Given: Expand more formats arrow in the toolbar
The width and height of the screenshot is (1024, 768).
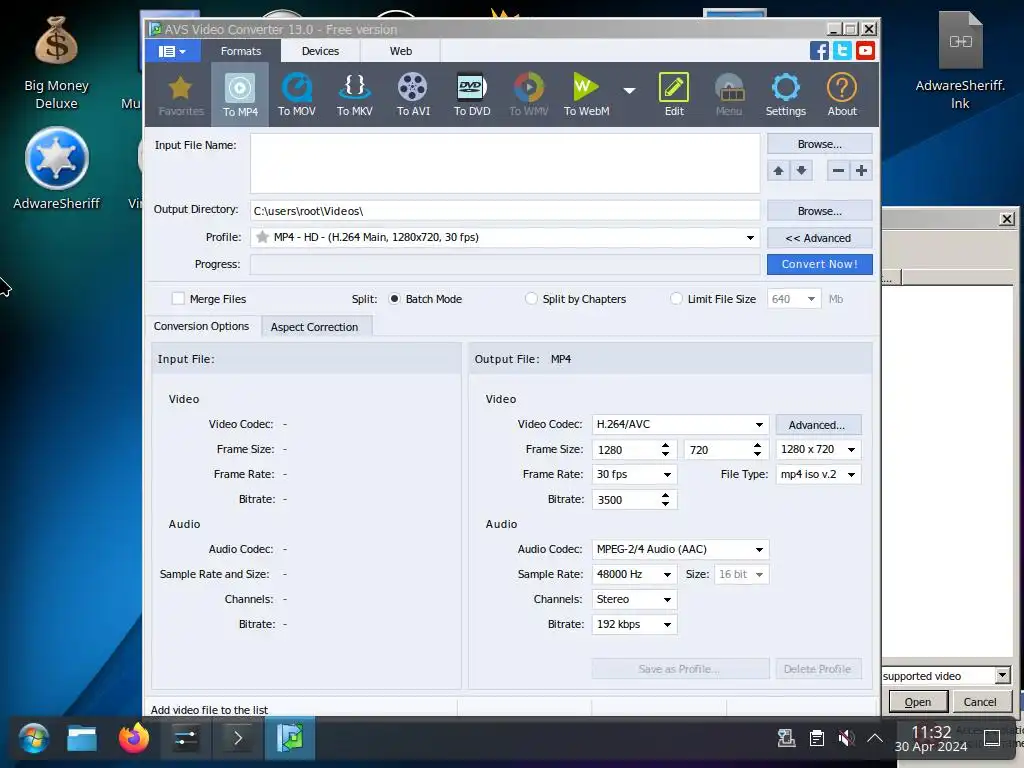Looking at the screenshot, I should pos(629,90).
